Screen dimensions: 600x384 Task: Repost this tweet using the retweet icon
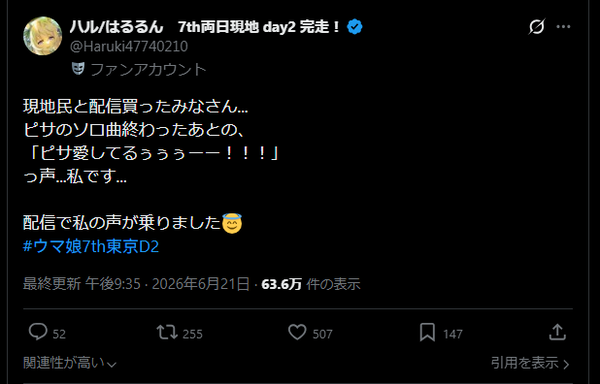pos(167,332)
